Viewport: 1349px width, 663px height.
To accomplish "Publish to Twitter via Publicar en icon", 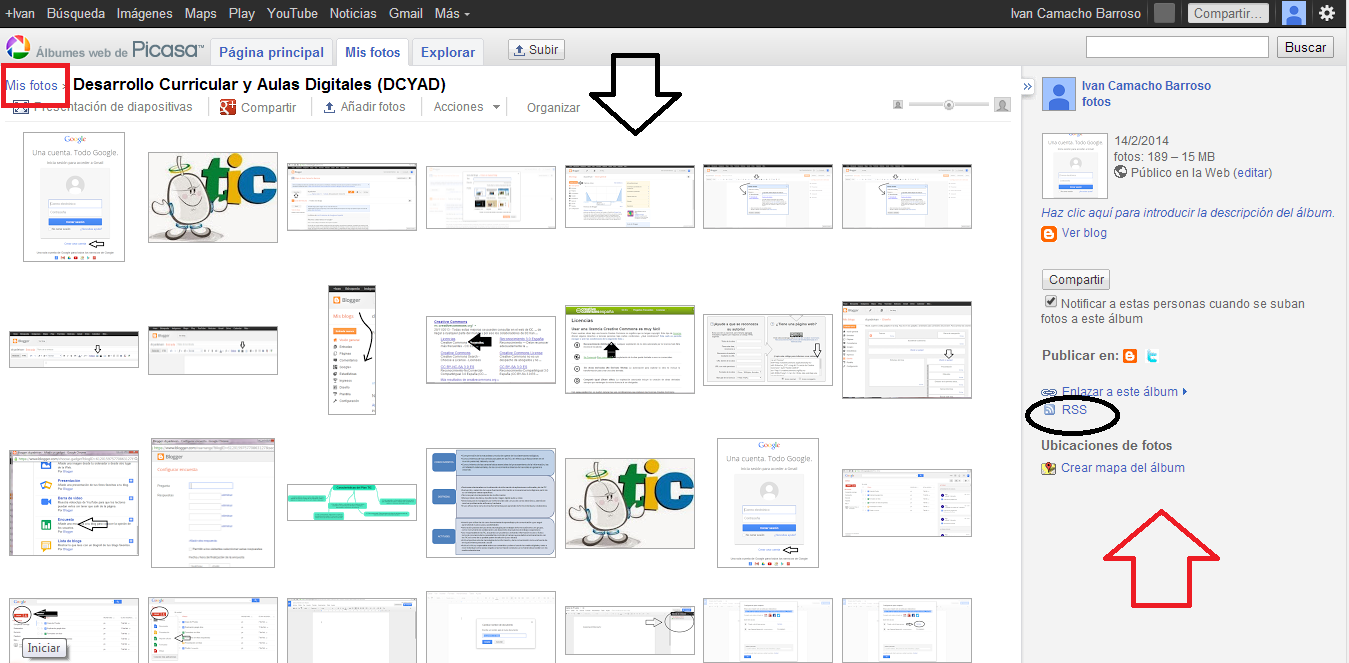I will (1153, 356).
